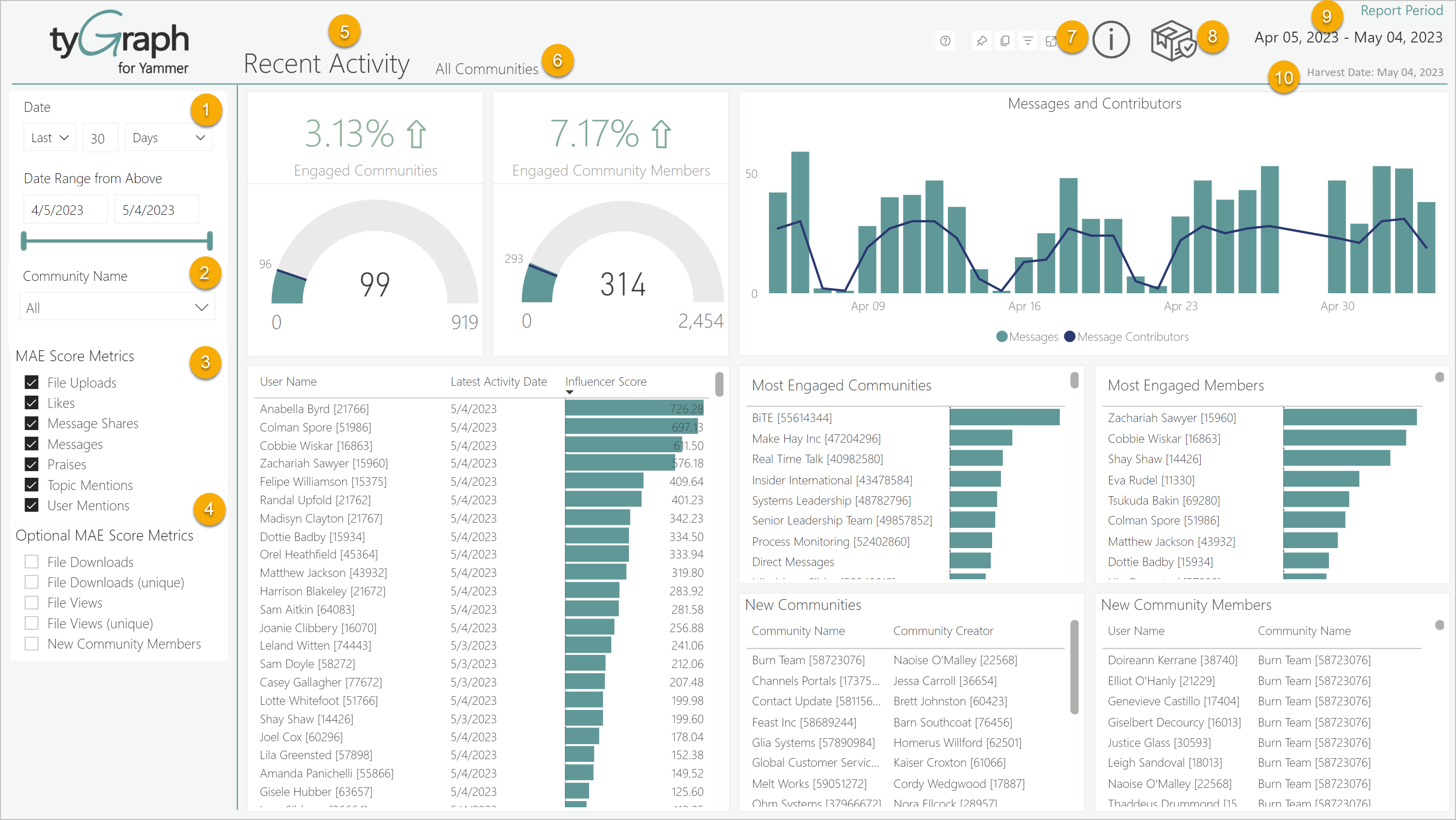Click Anabella Byrd in user table
Viewport: 1456px width, 820px height.
(314, 408)
